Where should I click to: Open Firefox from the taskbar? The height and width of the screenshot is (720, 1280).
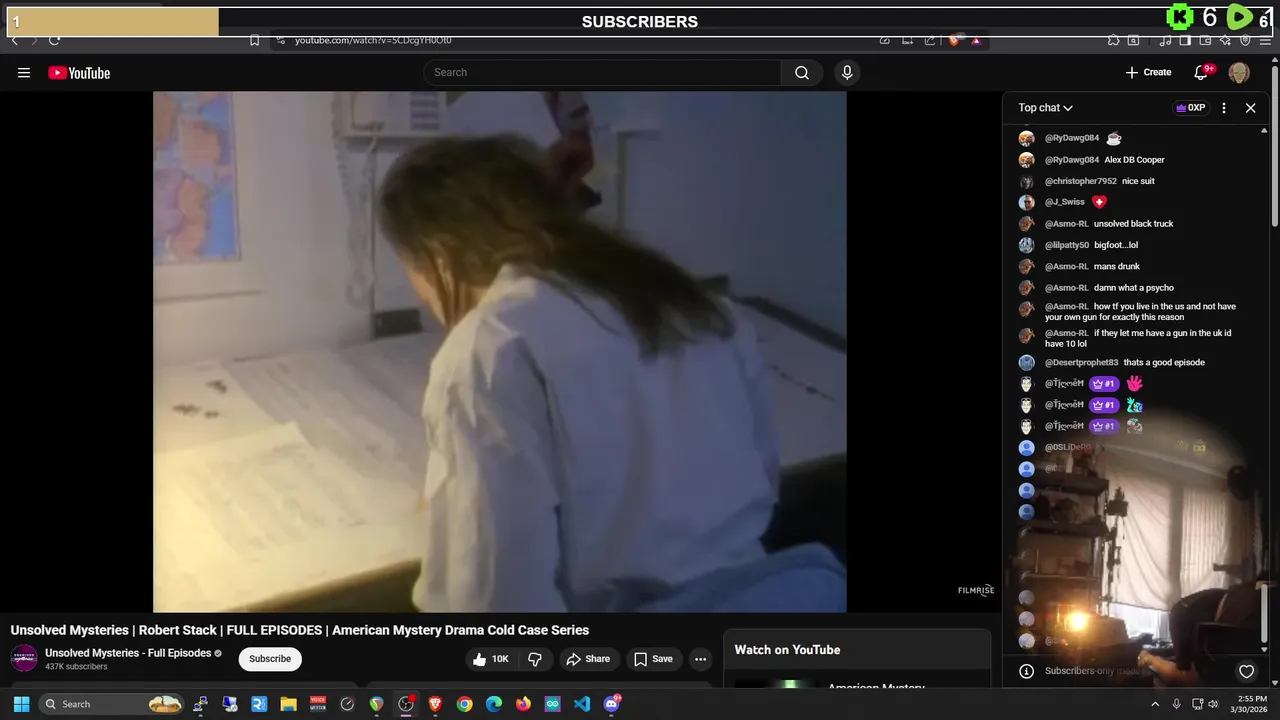pyautogui.click(x=523, y=704)
